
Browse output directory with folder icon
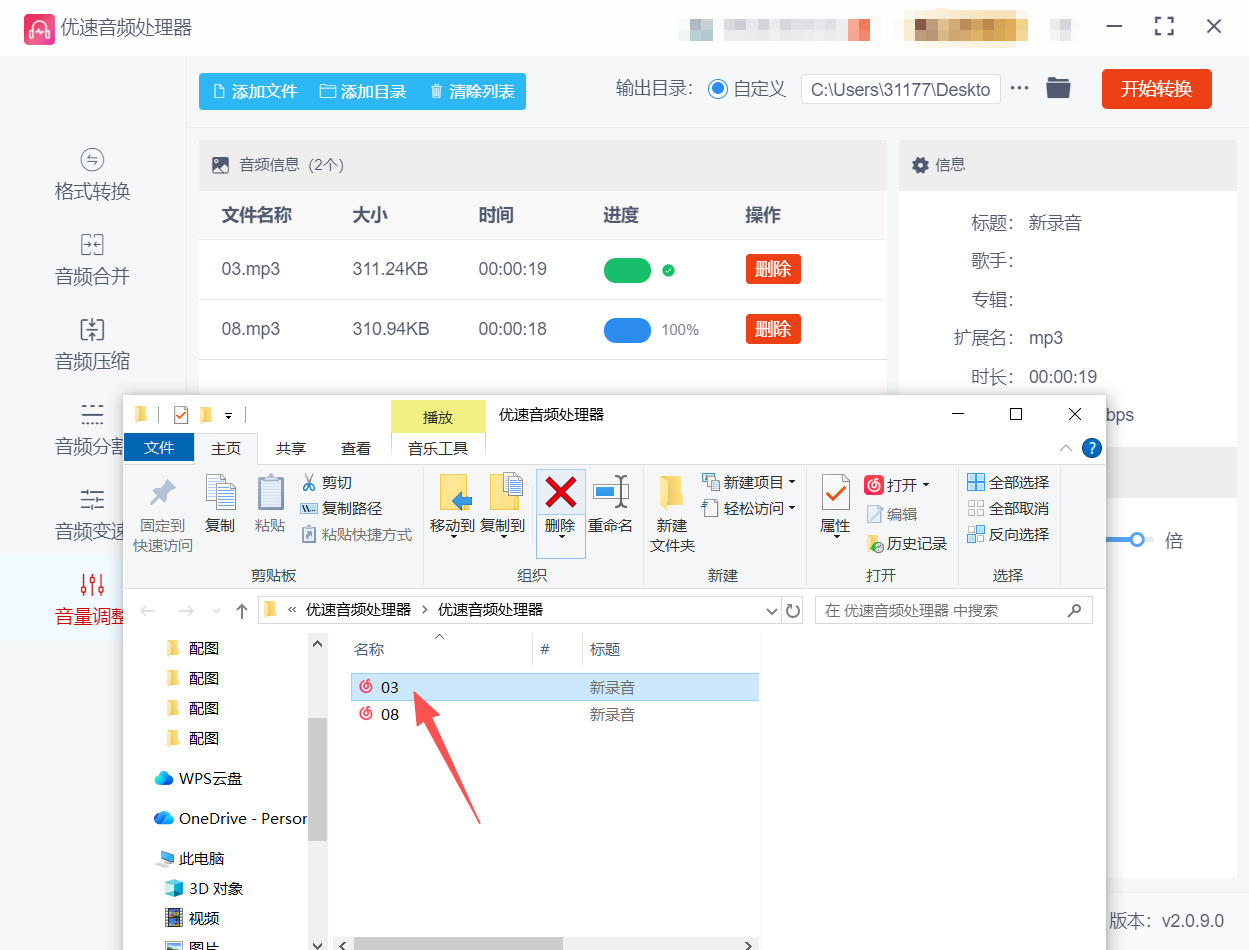pyautogui.click(x=1059, y=88)
